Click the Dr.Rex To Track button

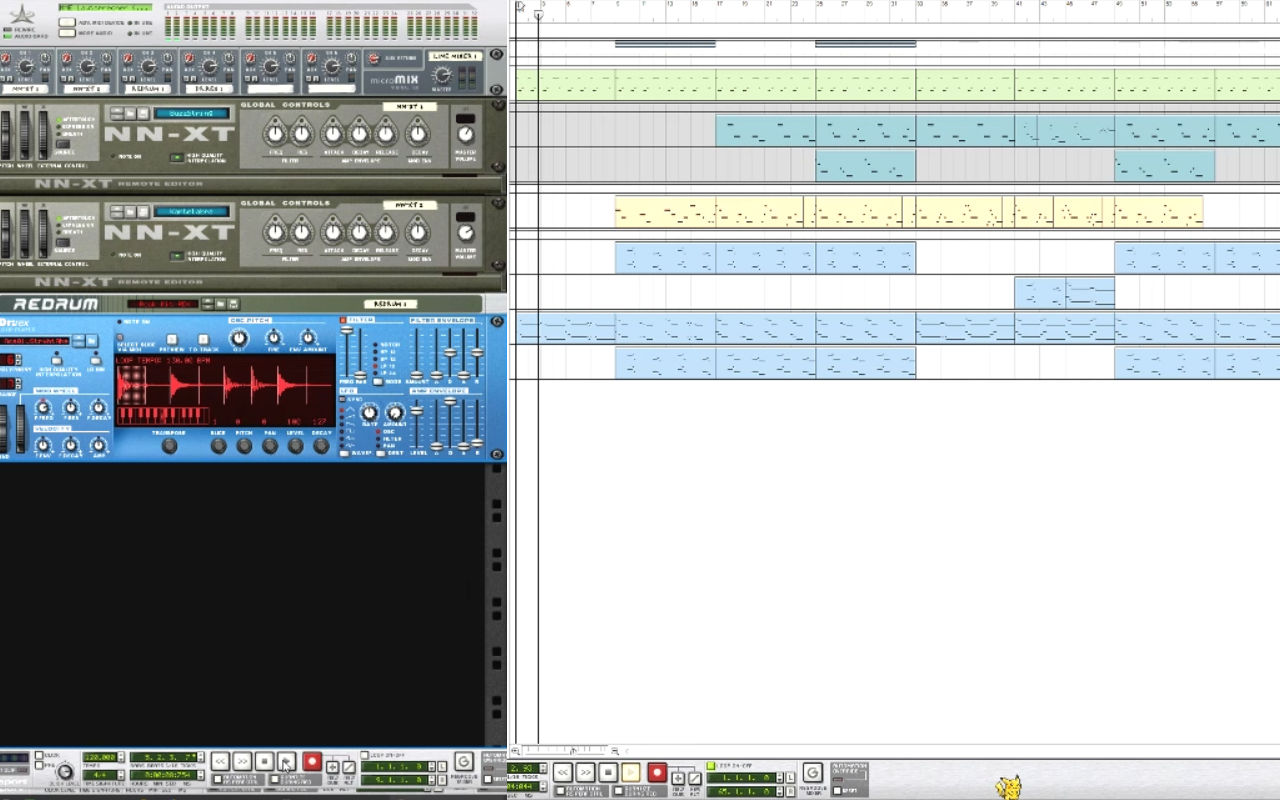(202, 340)
